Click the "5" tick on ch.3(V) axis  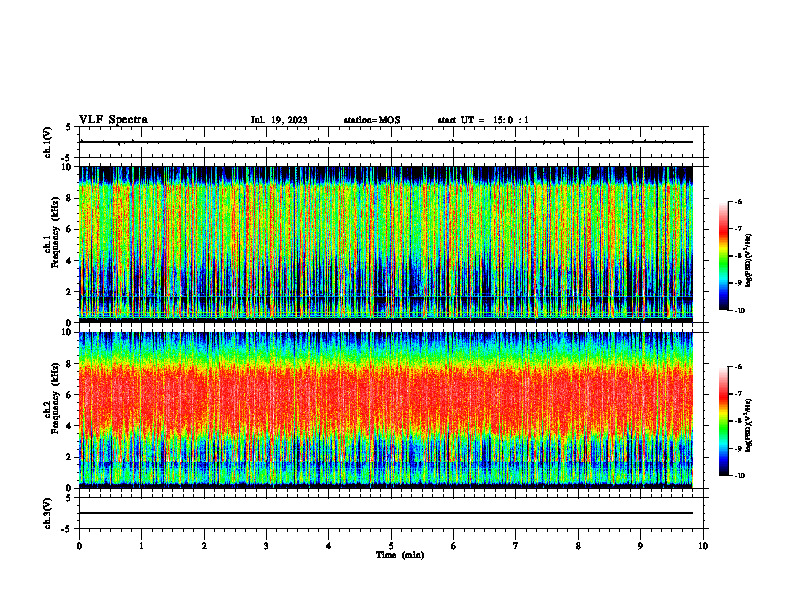point(68,498)
